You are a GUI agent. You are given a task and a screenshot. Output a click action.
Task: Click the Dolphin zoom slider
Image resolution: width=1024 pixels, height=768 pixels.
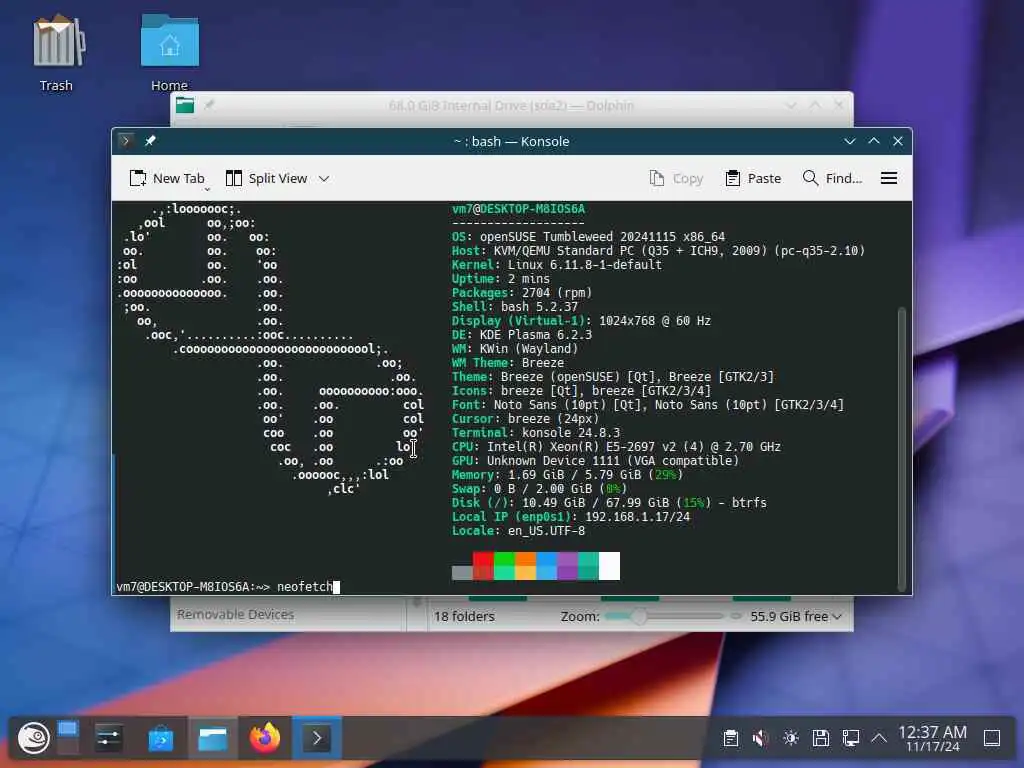point(665,616)
